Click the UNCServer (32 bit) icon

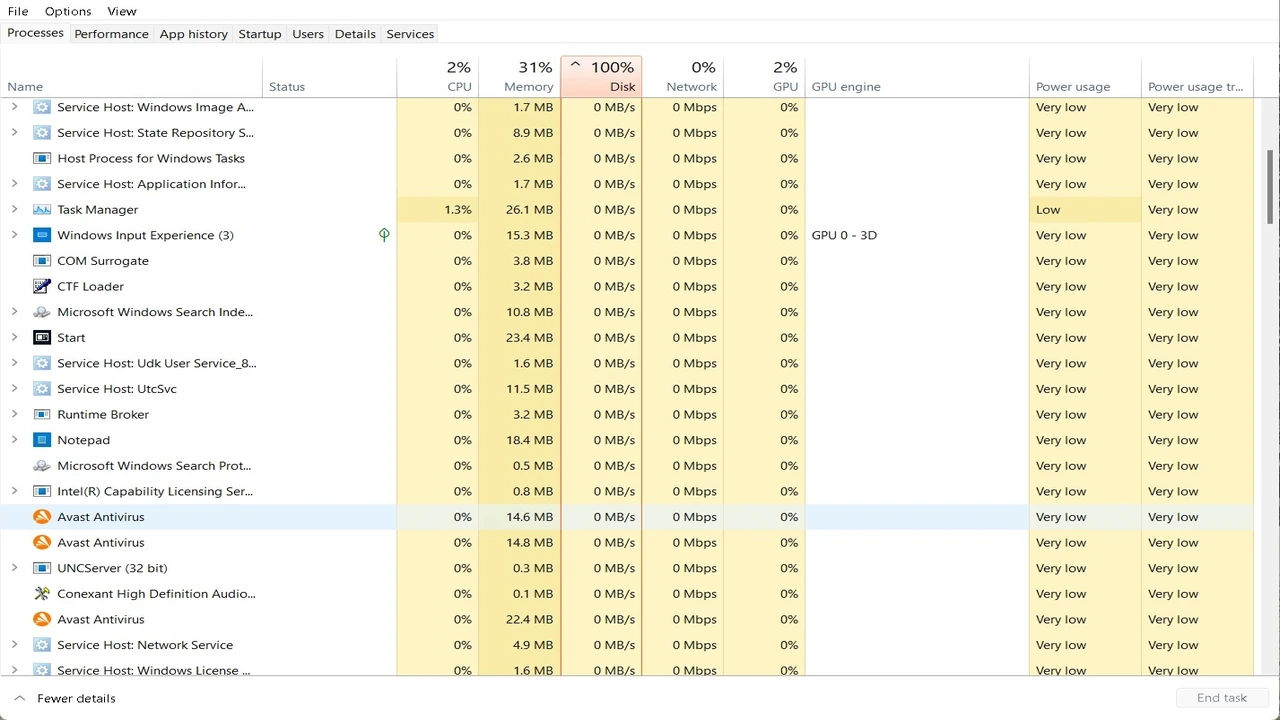tap(42, 568)
